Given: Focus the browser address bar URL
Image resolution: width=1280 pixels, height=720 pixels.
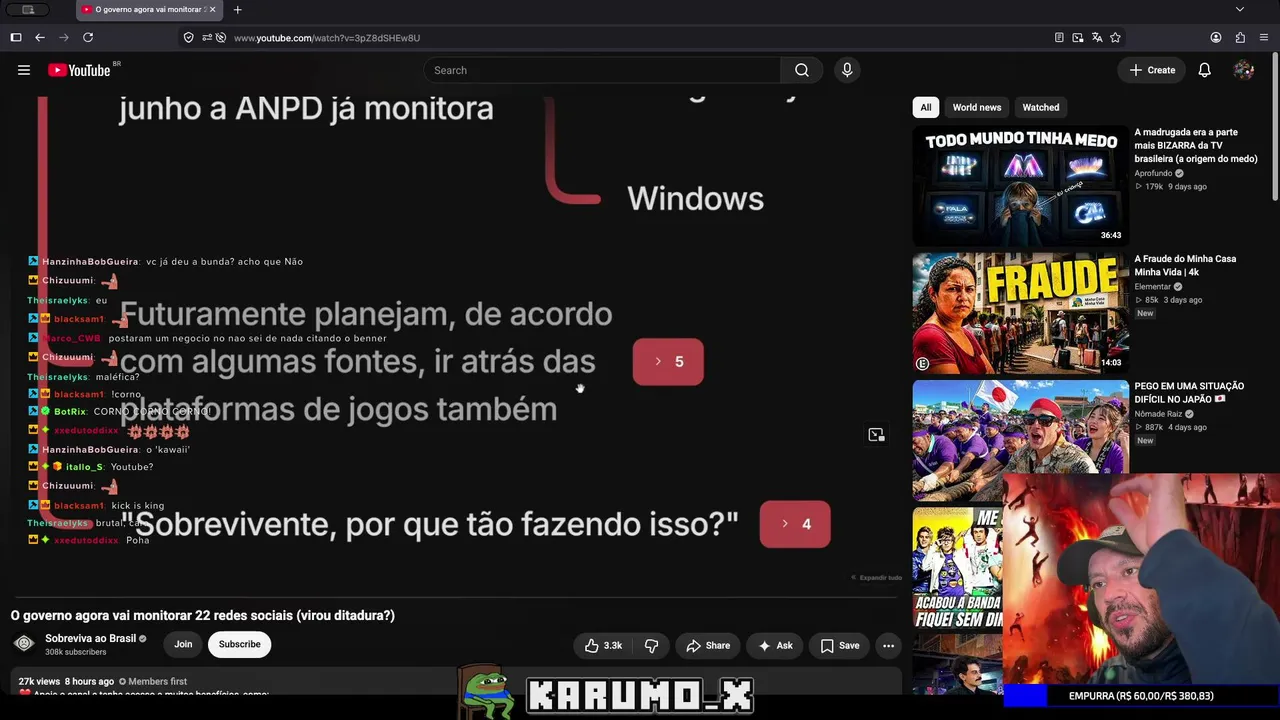Looking at the screenshot, I should tap(327, 38).
